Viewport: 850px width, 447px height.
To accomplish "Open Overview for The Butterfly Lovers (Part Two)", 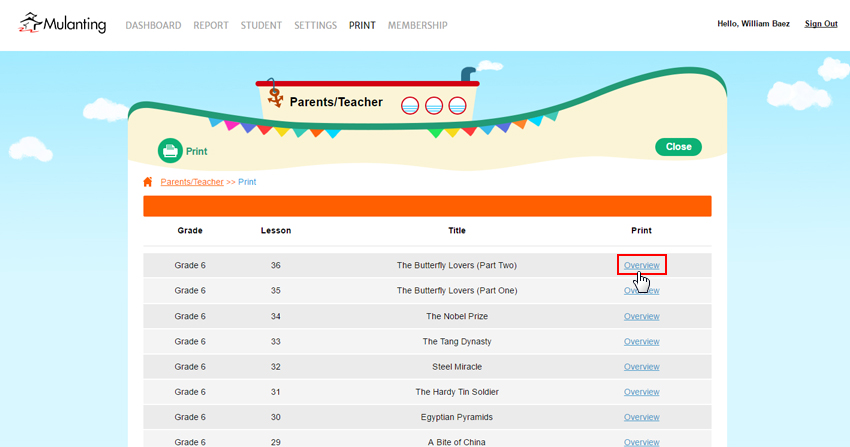I will 641,265.
